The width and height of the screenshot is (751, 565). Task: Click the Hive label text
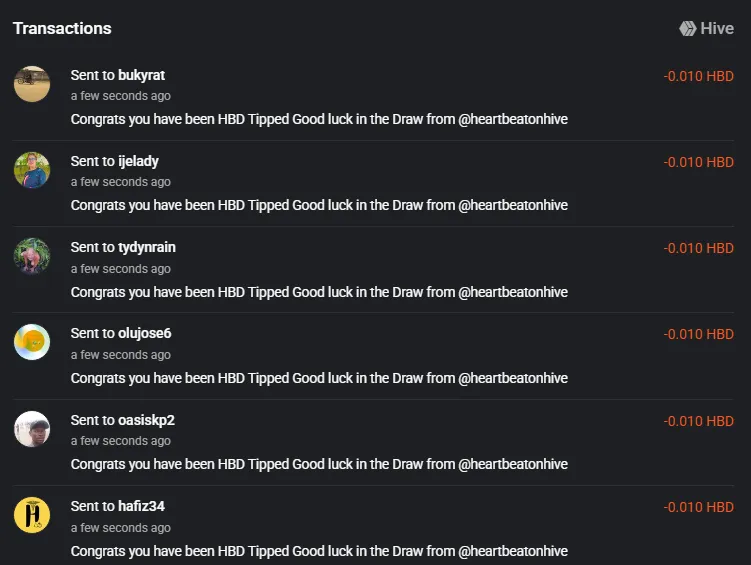pos(717,28)
